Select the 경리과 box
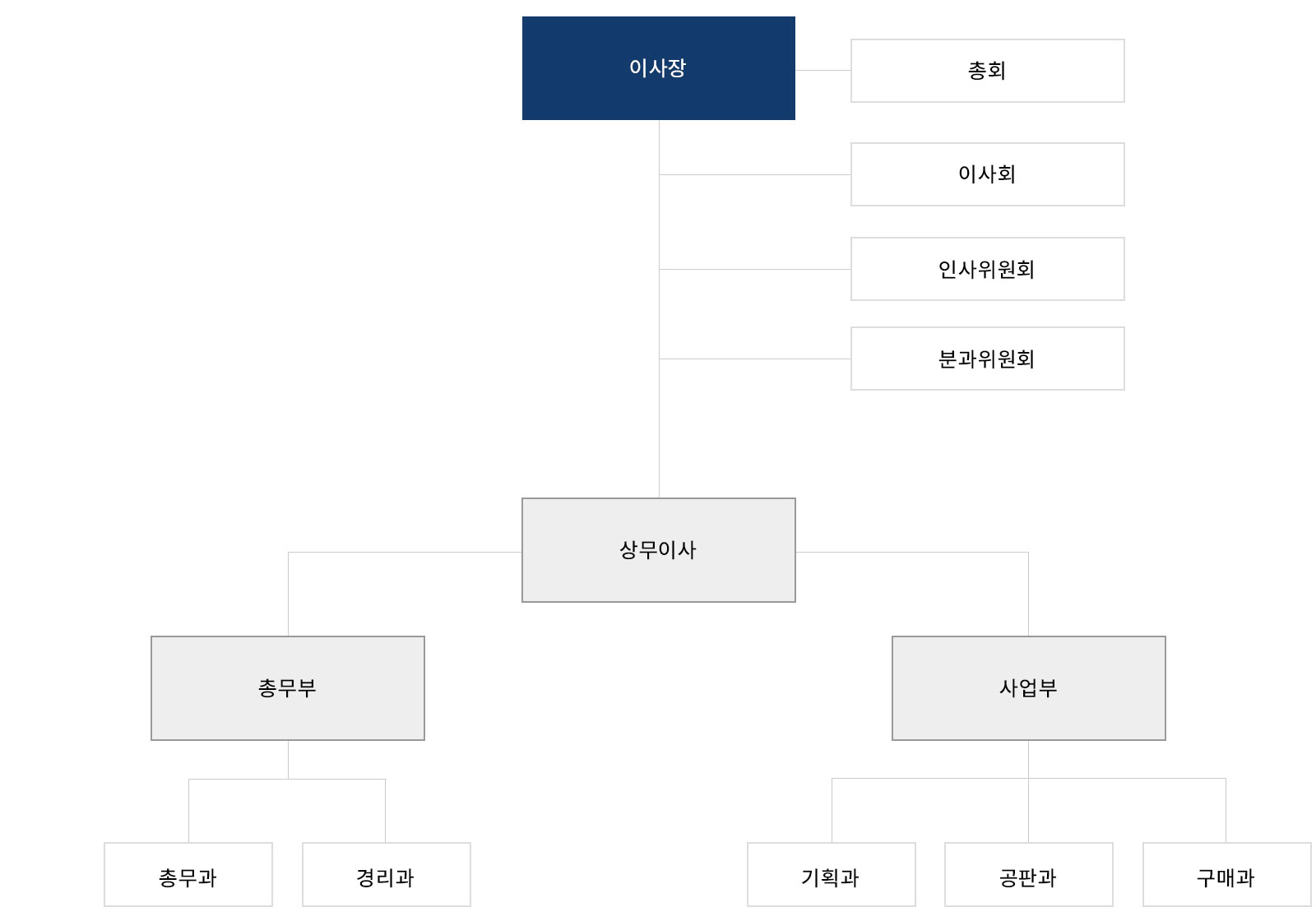The width and height of the screenshot is (1316, 921). coord(387,875)
